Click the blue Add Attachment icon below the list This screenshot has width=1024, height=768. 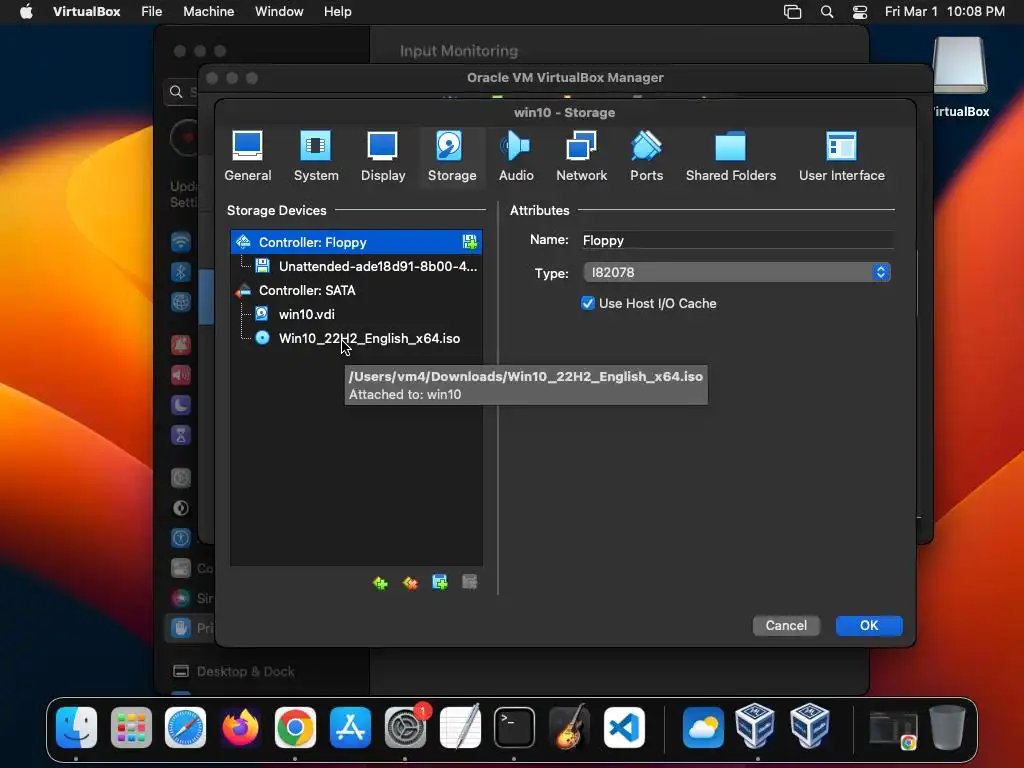[x=440, y=583]
